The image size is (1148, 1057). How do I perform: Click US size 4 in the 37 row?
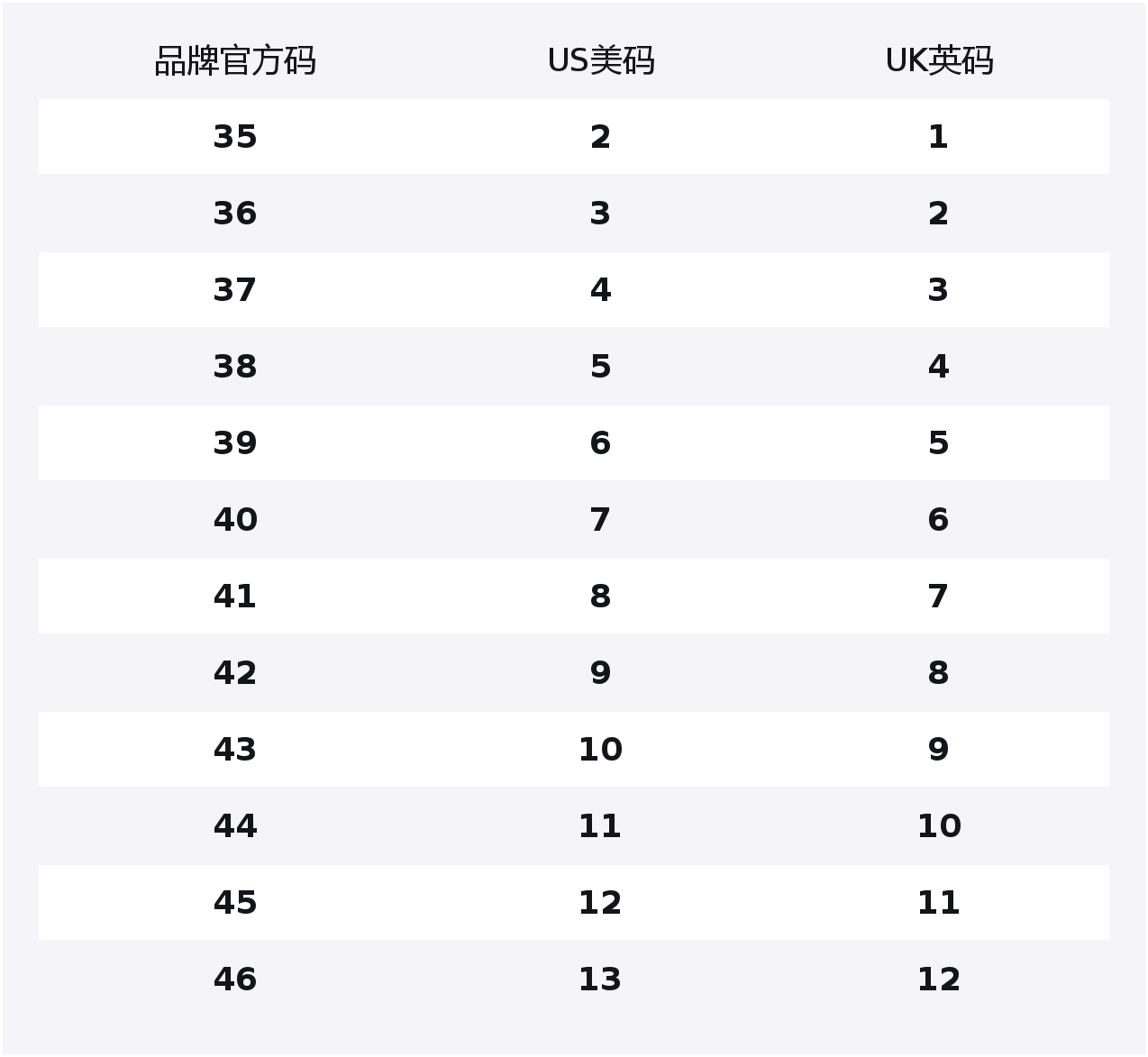click(600, 290)
